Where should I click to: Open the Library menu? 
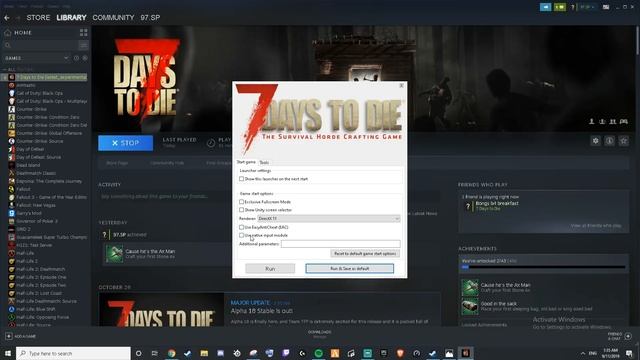coord(71,18)
